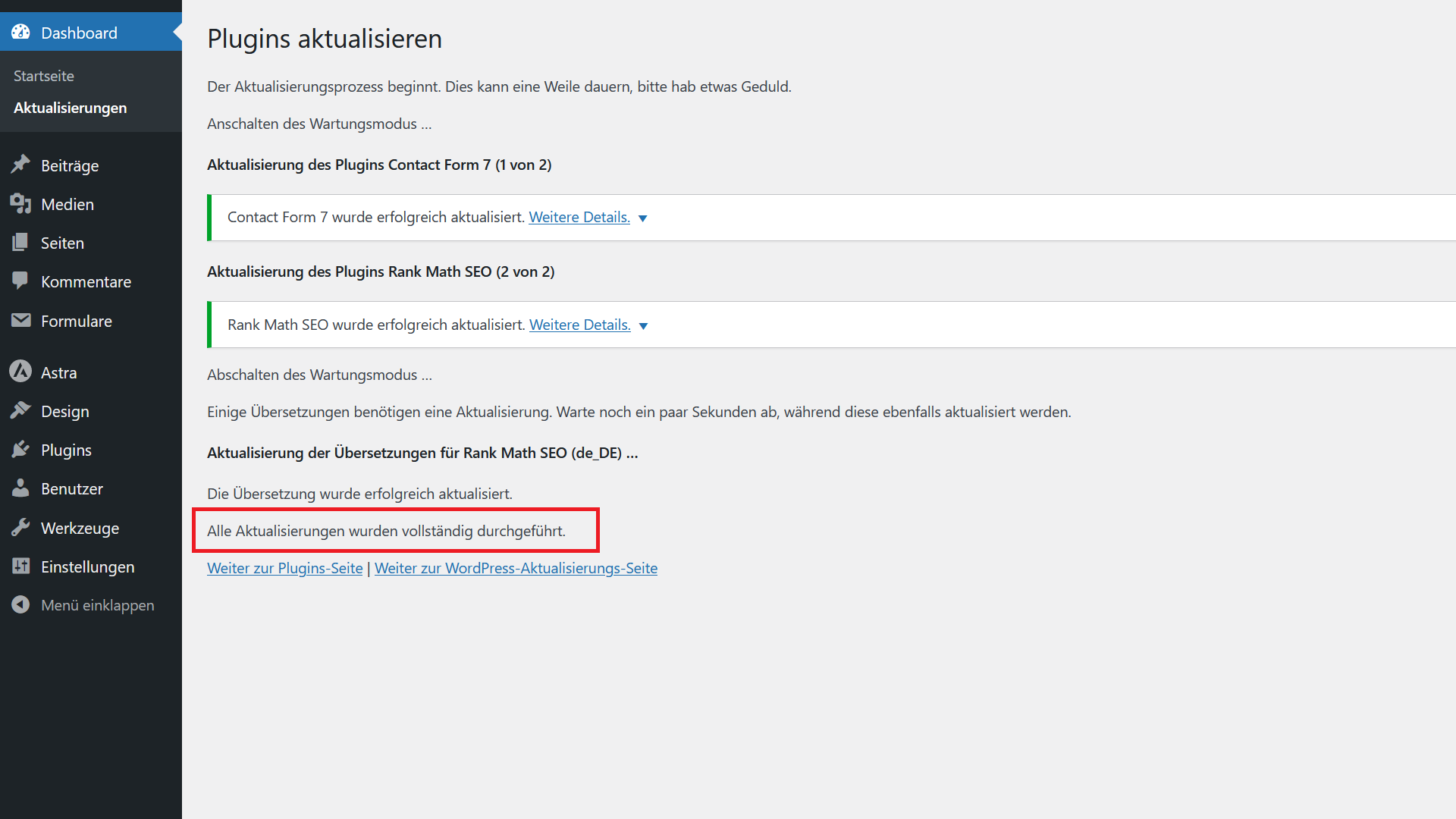Click the Astra logo icon

pos(20,372)
